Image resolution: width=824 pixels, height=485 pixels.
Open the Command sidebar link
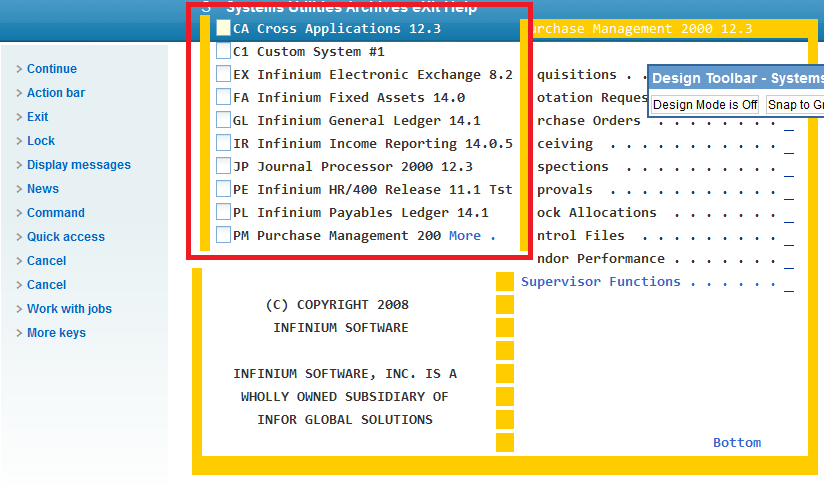(x=56, y=213)
